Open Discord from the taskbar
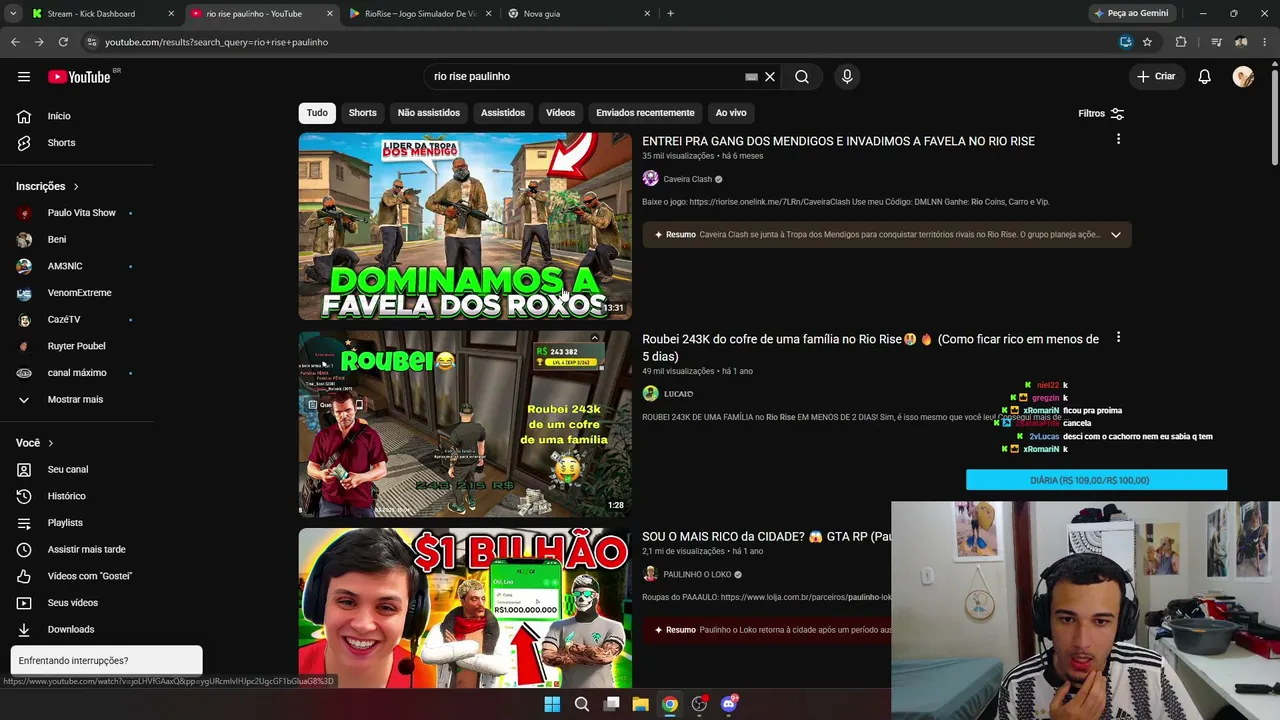This screenshot has height=720, width=1280. (x=729, y=704)
